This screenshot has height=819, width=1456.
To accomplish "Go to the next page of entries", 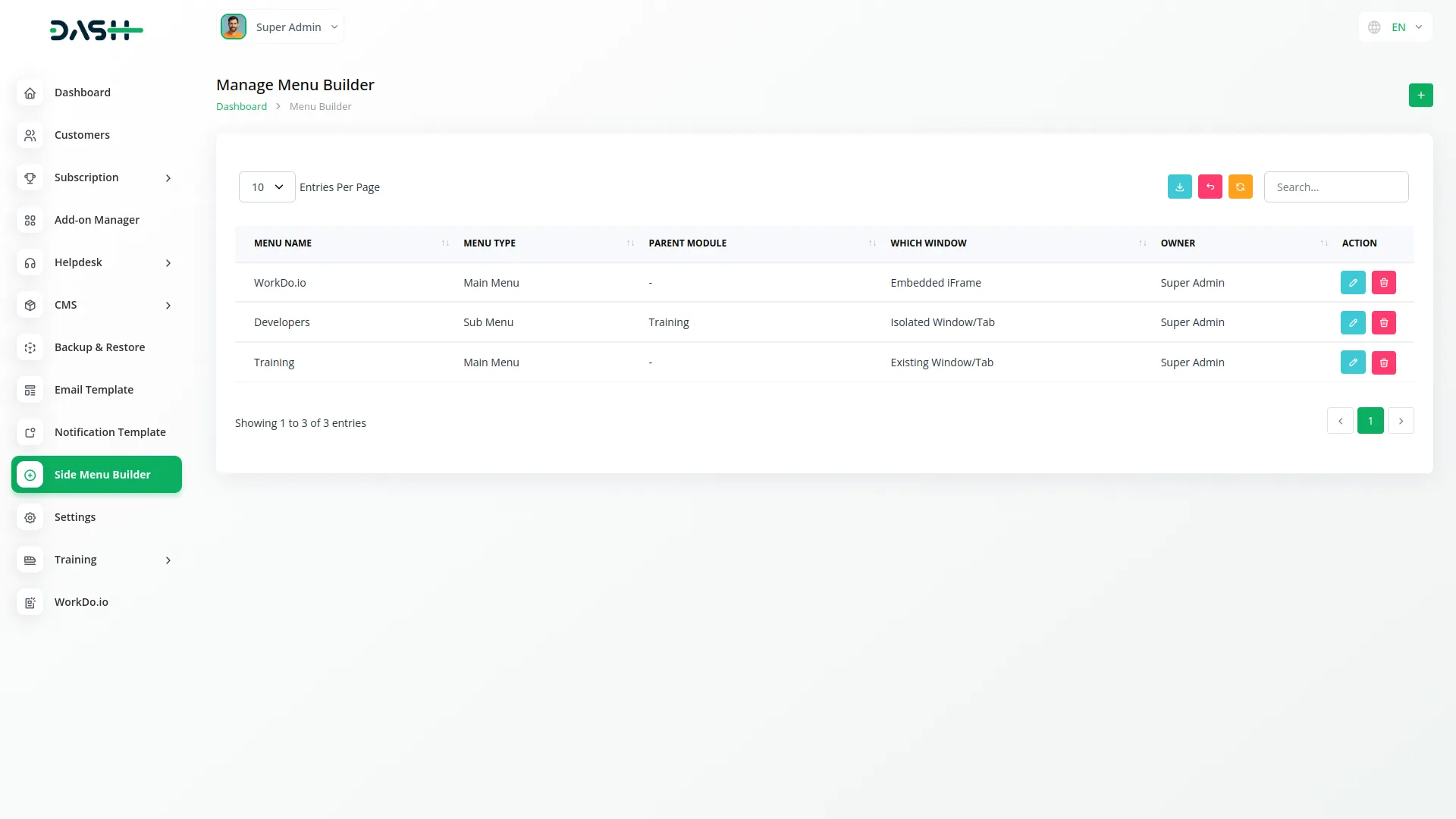I will pos(1401,420).
